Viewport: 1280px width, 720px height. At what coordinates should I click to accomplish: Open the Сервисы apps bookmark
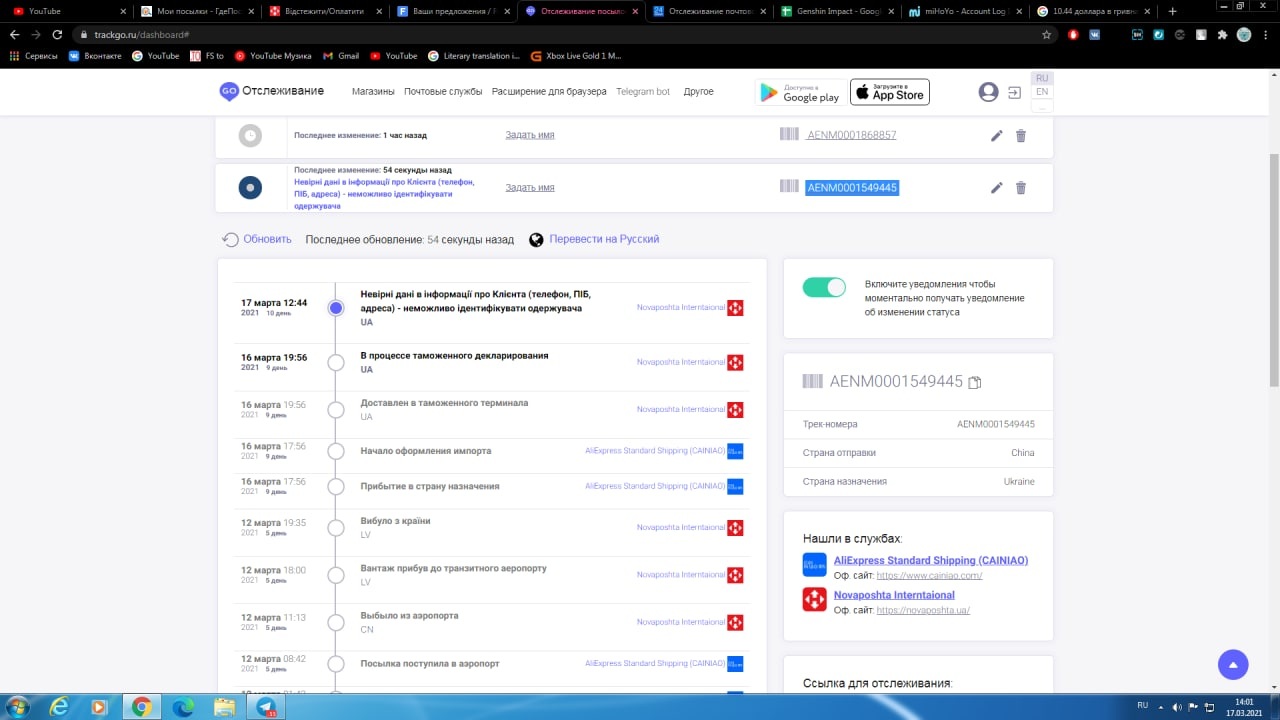click(34, 56)
